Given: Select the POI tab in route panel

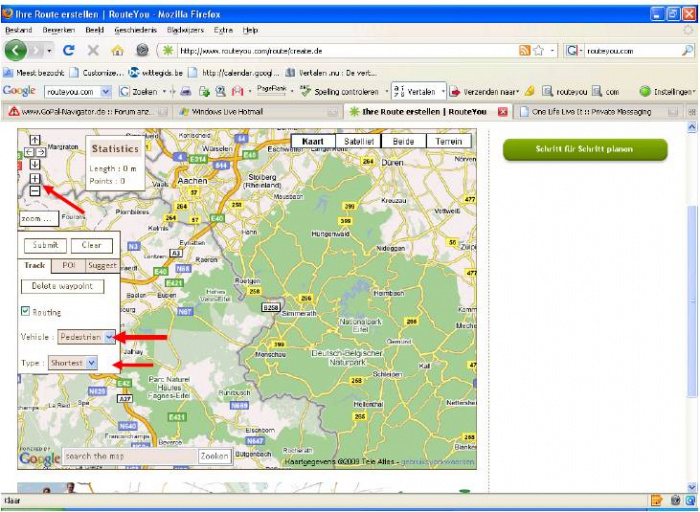Looking at the screenshot, I should [x=68, y=265].
